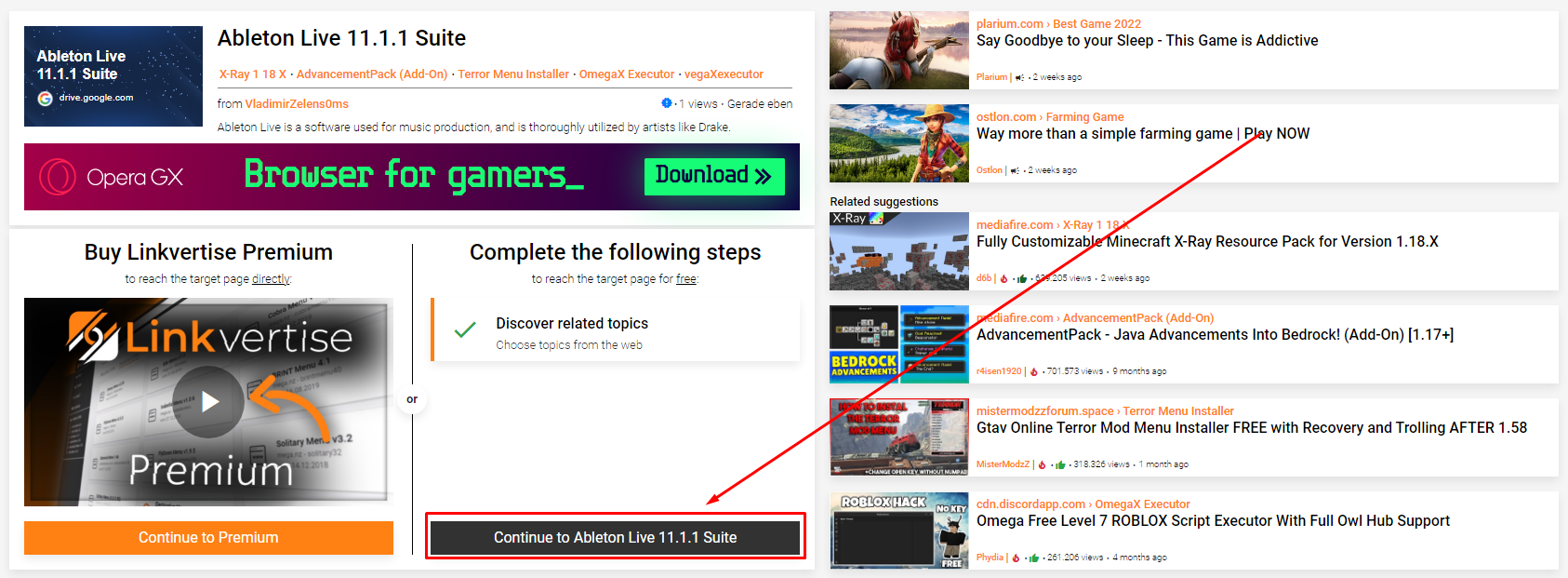The width and height of the screenshot is (1568, 578).
Task: Click the ad megaphone icon beside Ostlon
Action: (1015, 170)
